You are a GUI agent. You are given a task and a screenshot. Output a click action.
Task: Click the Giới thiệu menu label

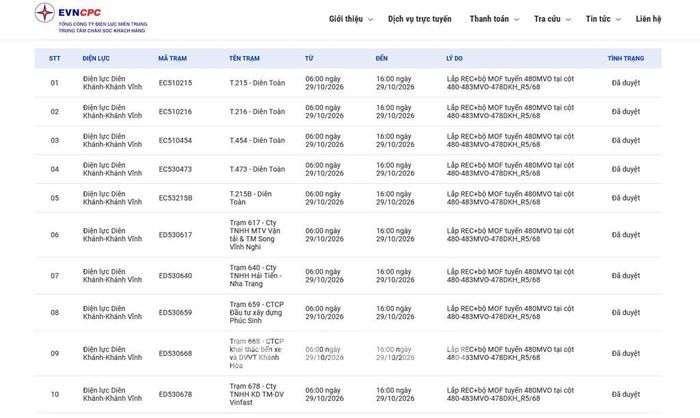click(346, 19)
